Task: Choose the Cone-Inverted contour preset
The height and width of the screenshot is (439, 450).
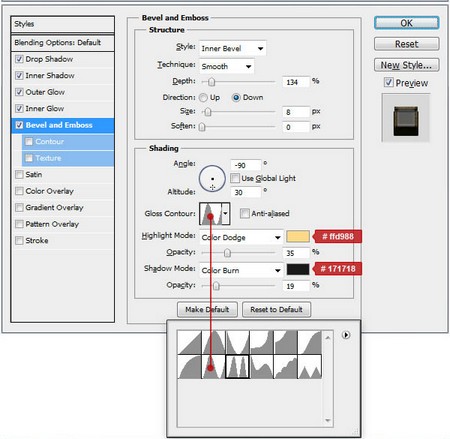Action: point(237,342)
